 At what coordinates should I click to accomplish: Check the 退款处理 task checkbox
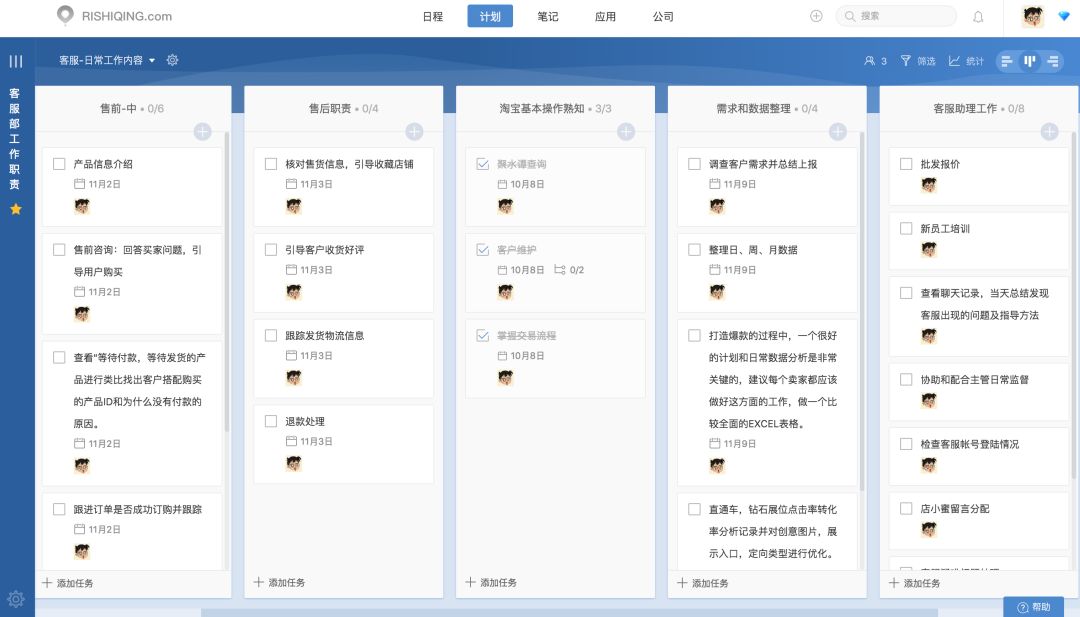(270, 421)
